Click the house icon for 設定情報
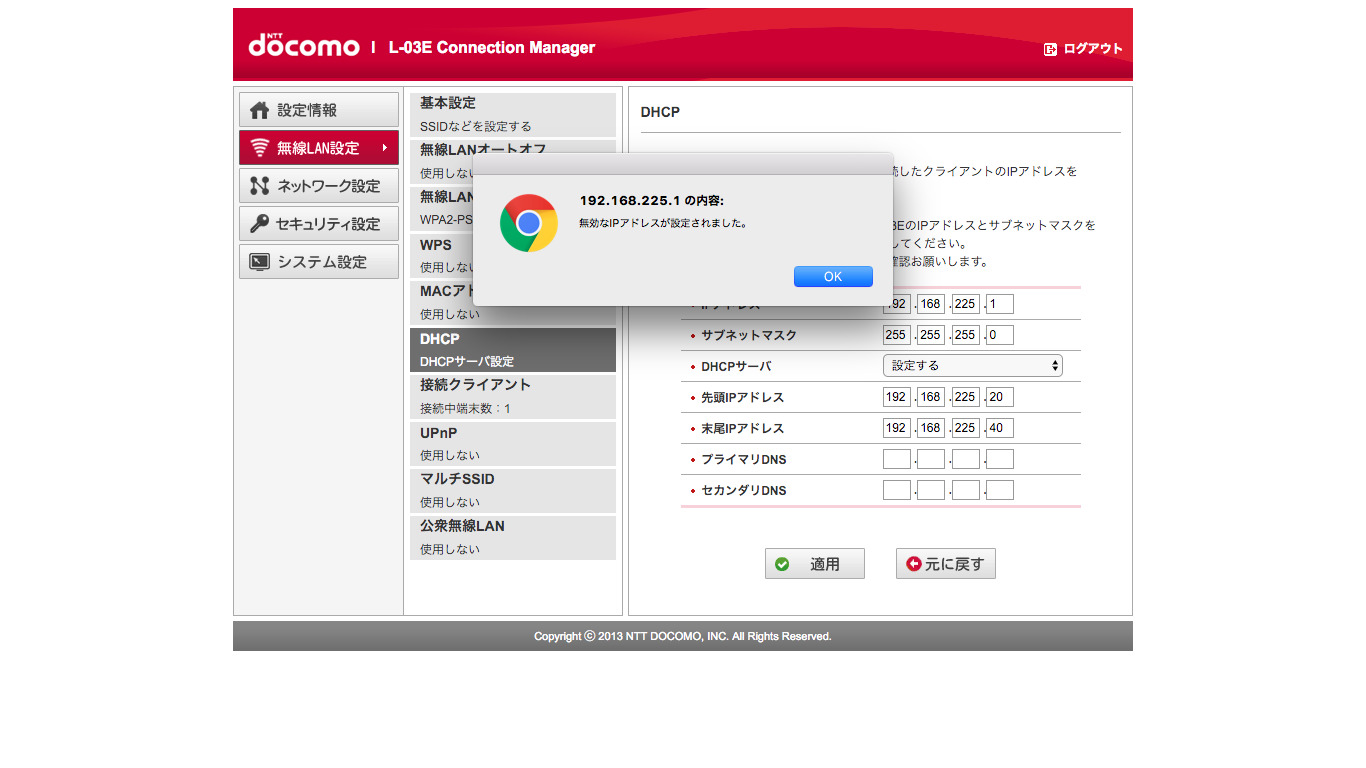 (x=259, y=110)
